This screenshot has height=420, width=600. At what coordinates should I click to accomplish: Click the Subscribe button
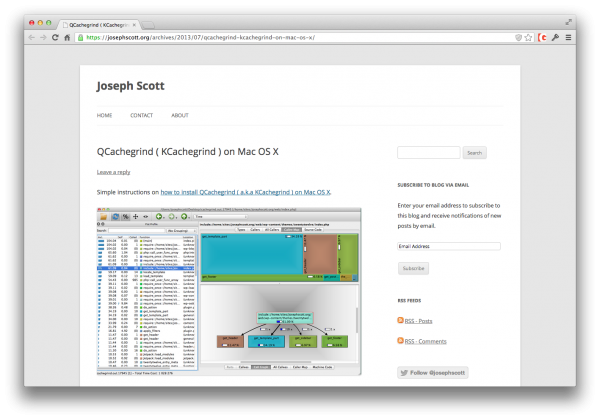pos(413,268)
